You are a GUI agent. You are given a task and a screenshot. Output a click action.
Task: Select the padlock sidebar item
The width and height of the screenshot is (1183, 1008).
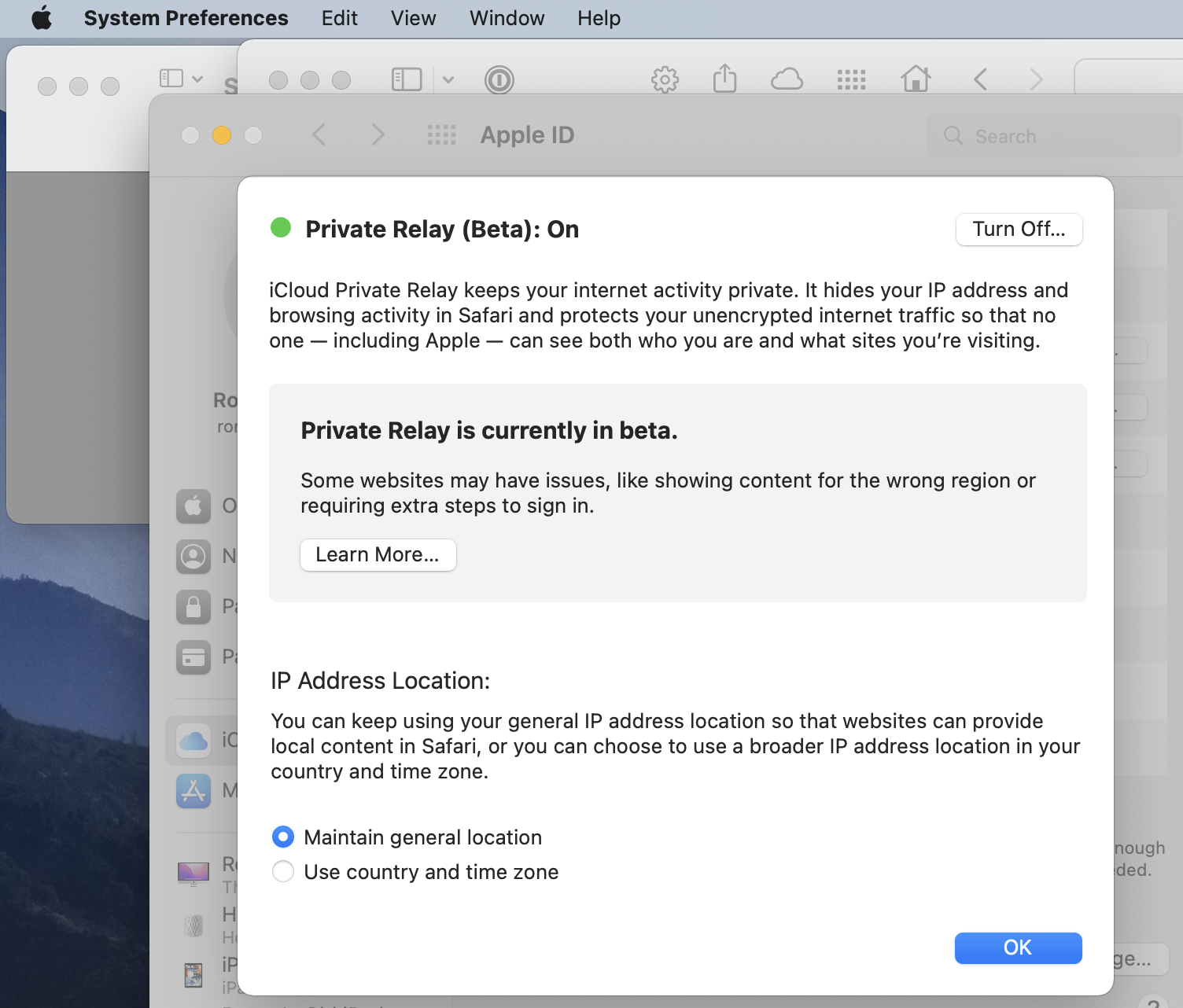[193, 606]
